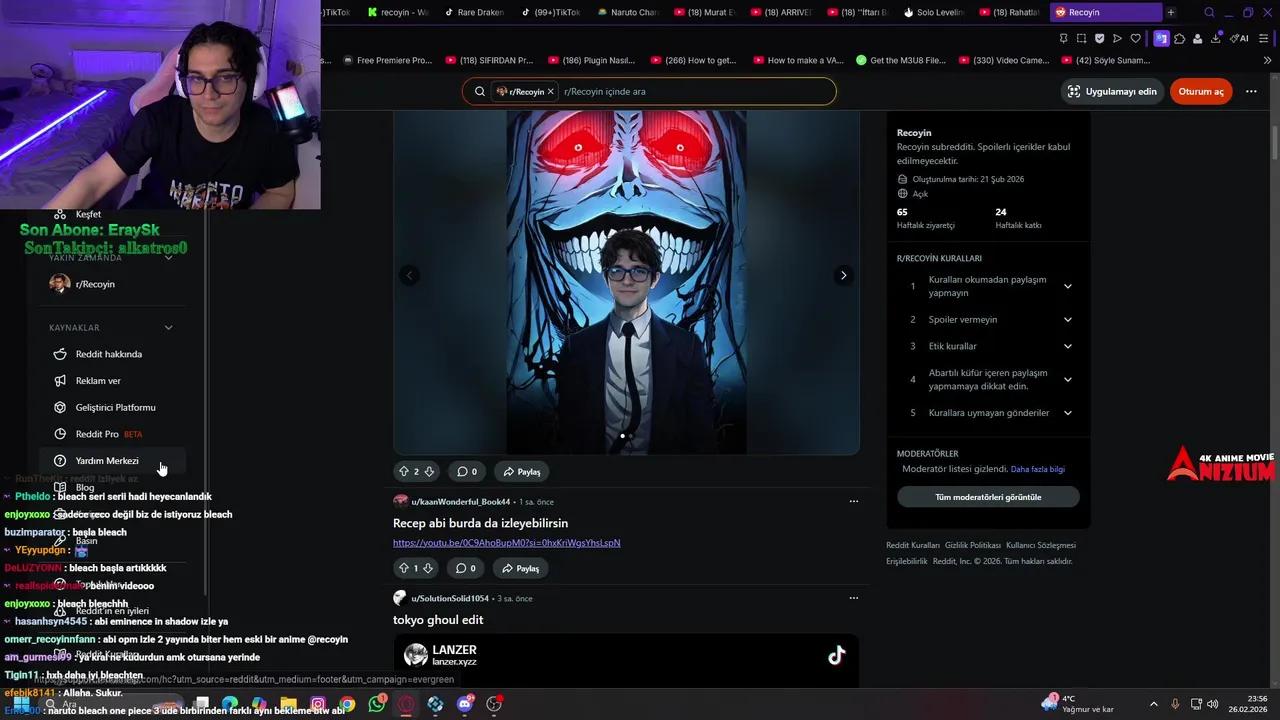The height and width of the screenshot is (720, 1280).
Task: Open options menu for SolutionSolid1054's post
Action: (x=853, y=598)
